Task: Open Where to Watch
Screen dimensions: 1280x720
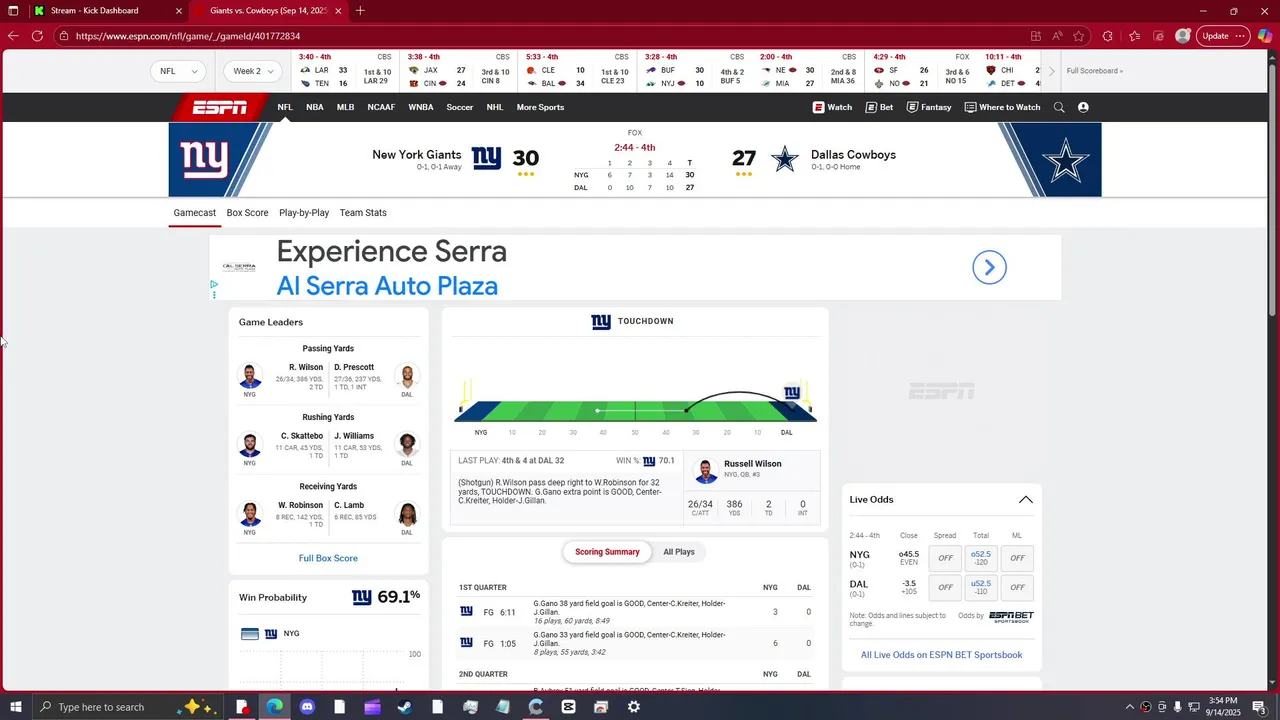Action: pyautogui.click(x=1002, y=107)
